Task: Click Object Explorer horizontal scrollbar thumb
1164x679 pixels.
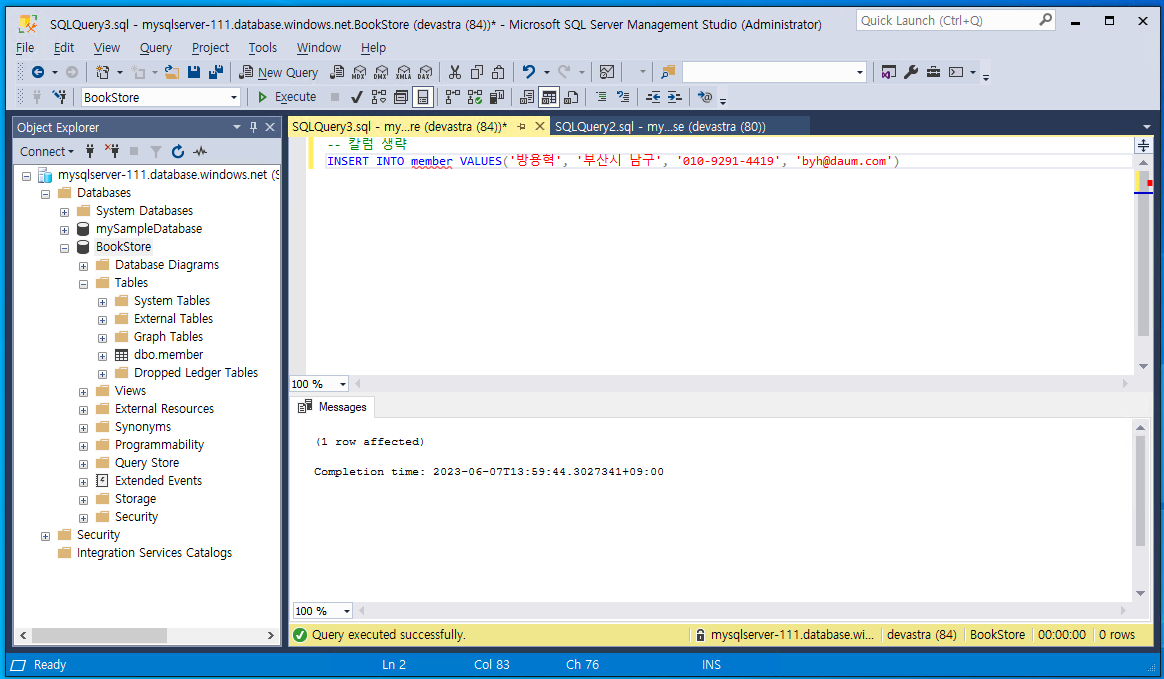Action: pyautogui.click(x=99, y=635)
